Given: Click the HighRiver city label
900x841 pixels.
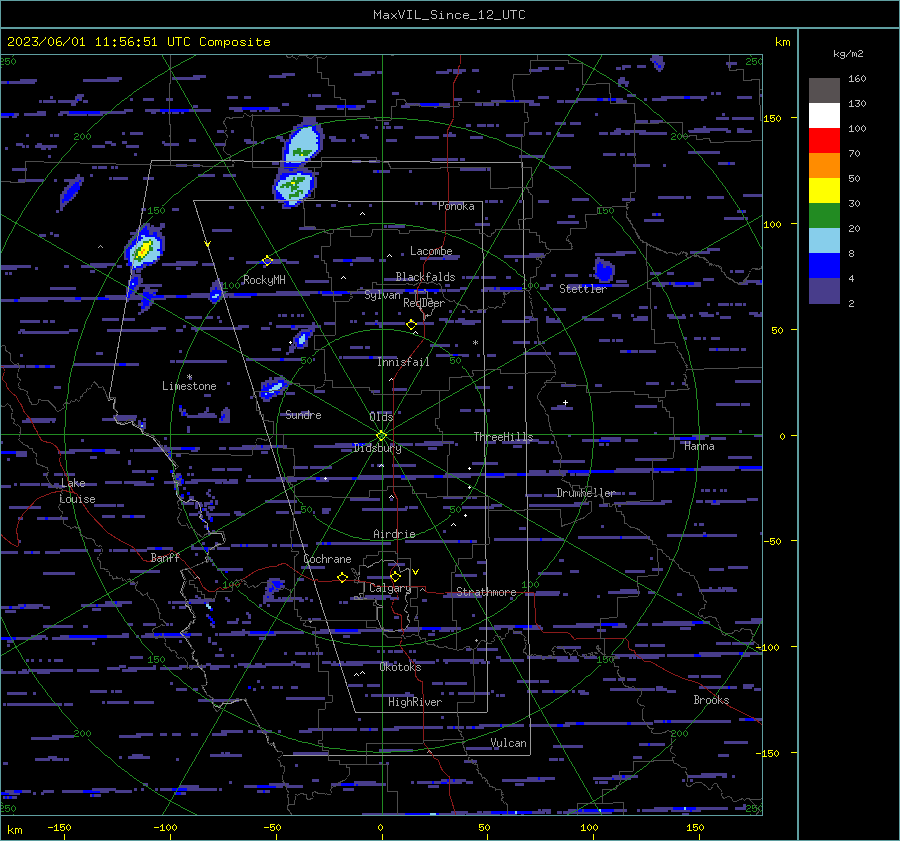Looking at the screenshot, I should (x=414, y=702).
